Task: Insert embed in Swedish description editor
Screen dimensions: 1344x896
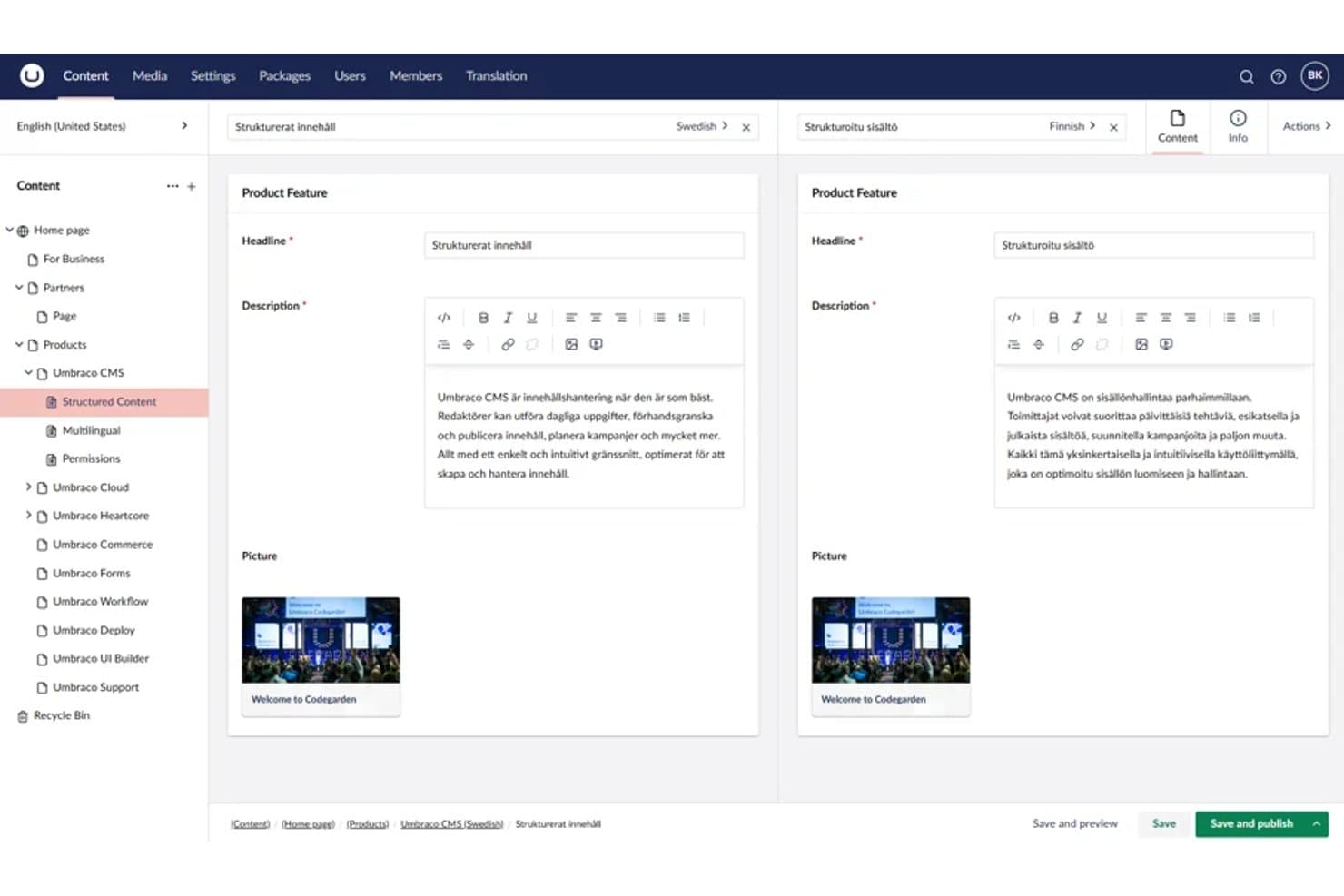Action: [596, 344]
